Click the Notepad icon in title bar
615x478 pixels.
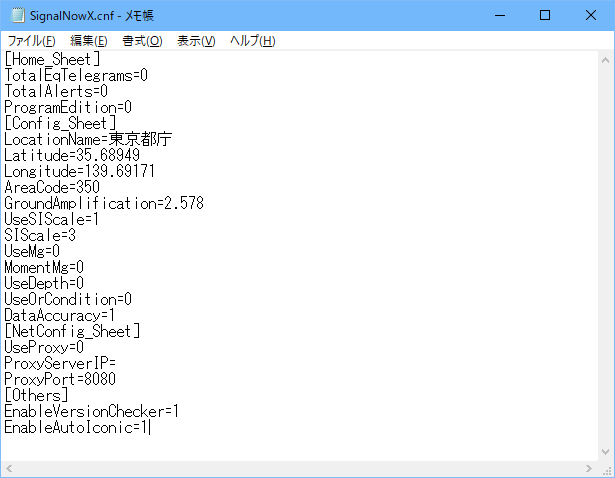(15, 15)
